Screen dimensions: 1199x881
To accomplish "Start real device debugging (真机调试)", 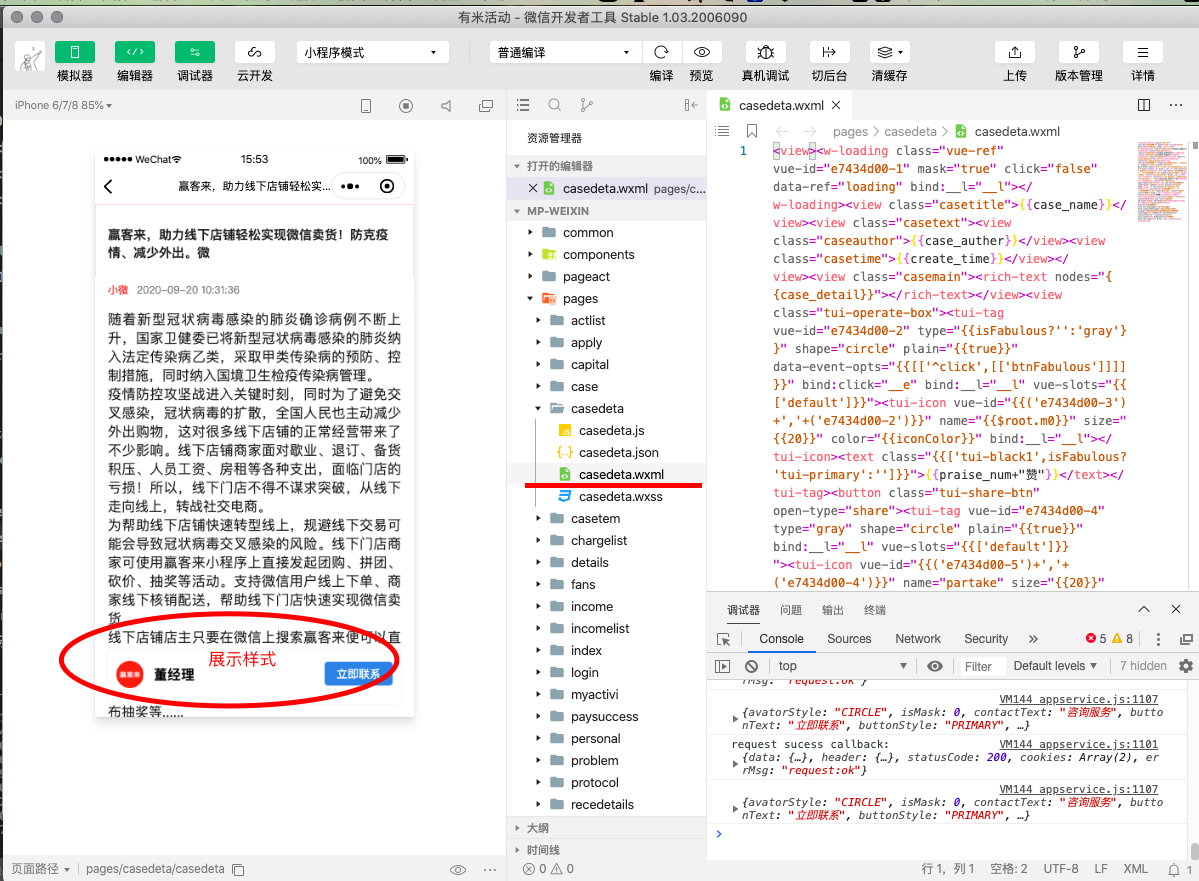I will [765, 52].
